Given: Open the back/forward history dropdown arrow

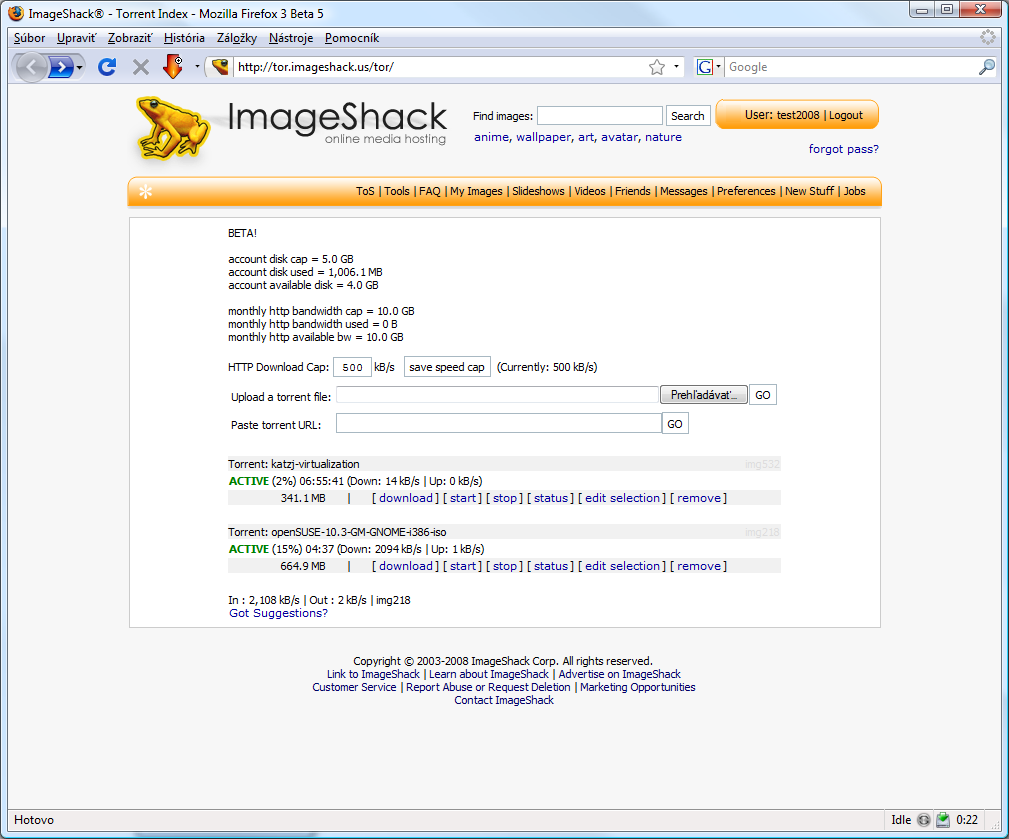Looking at the screenshot, I should [79, 67].
